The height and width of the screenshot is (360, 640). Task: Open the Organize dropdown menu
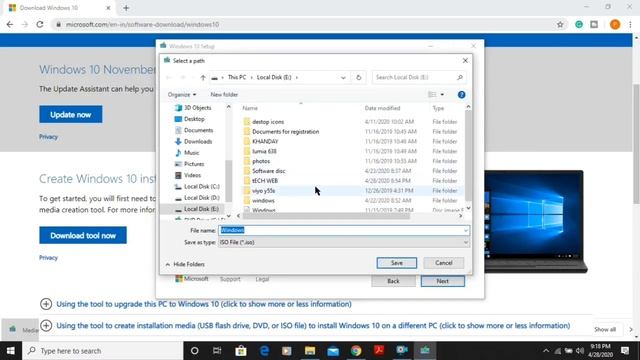click(x=182, y=95)
